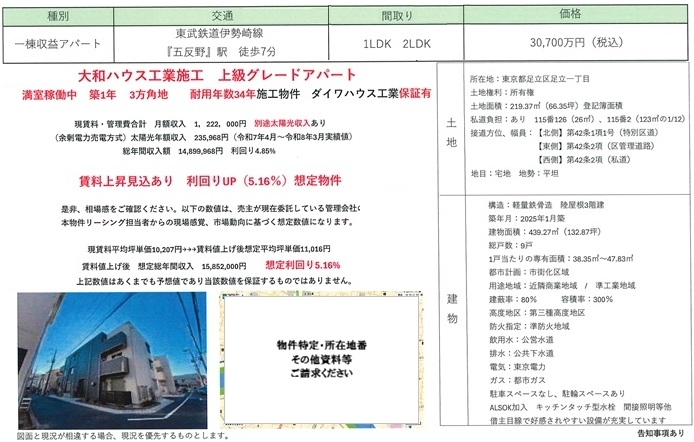Viewport: 694px width, 442px height.
Task: Click the 告知事項あり note
Action: tap(660, 433)
